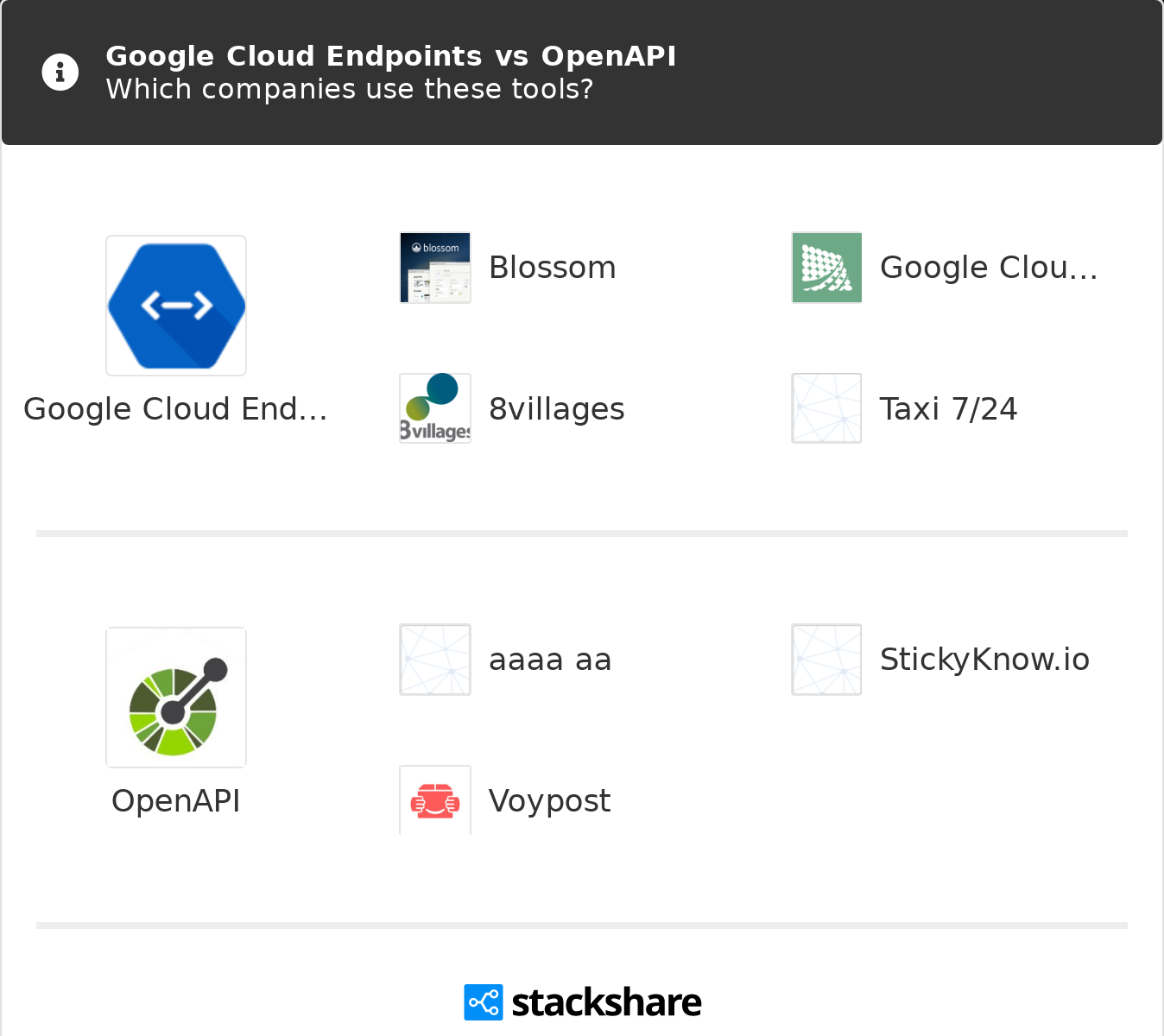Click the OpenAPI circular logo

click(x=176, y=698)
